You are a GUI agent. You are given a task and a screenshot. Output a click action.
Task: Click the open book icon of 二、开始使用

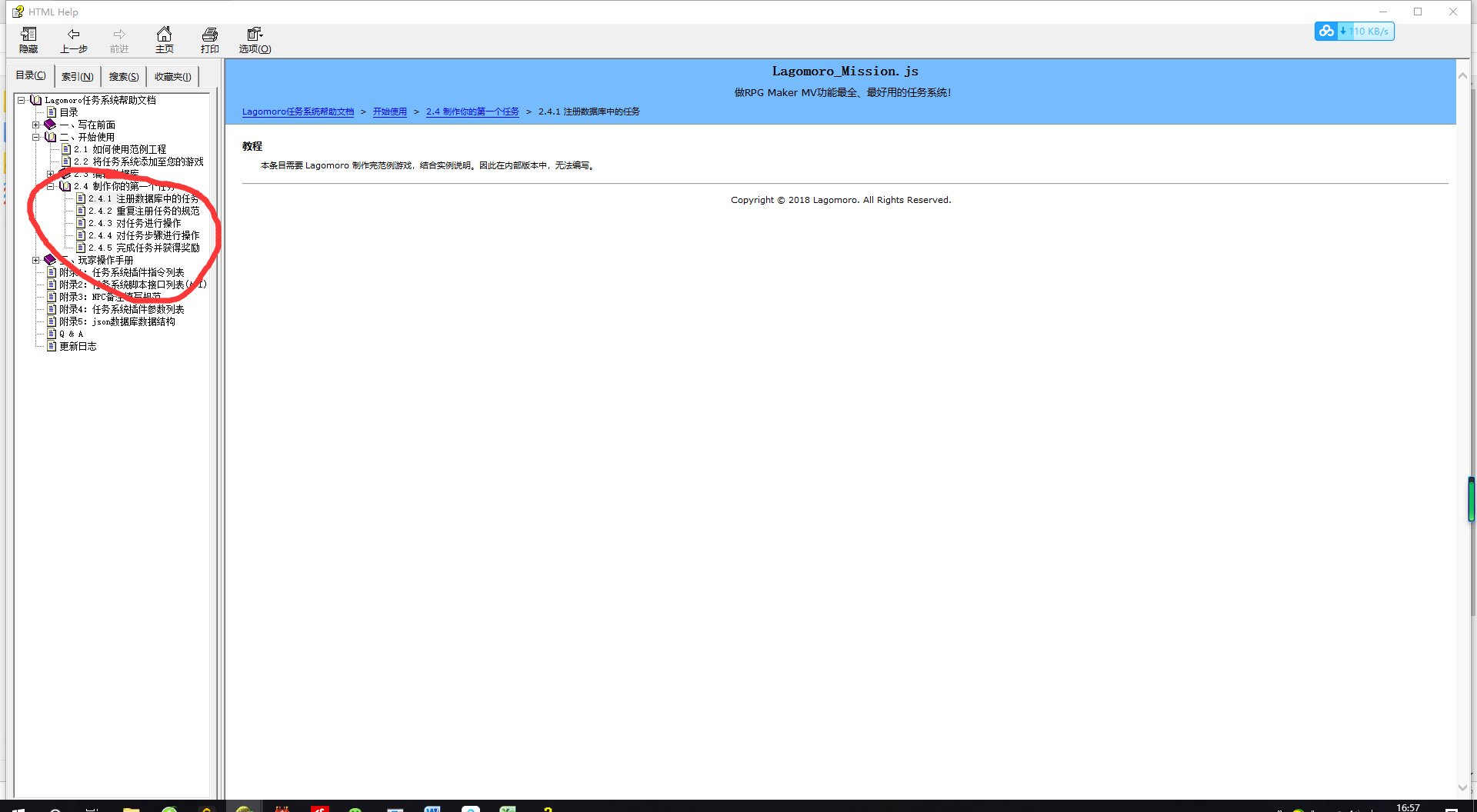point(51,137)
